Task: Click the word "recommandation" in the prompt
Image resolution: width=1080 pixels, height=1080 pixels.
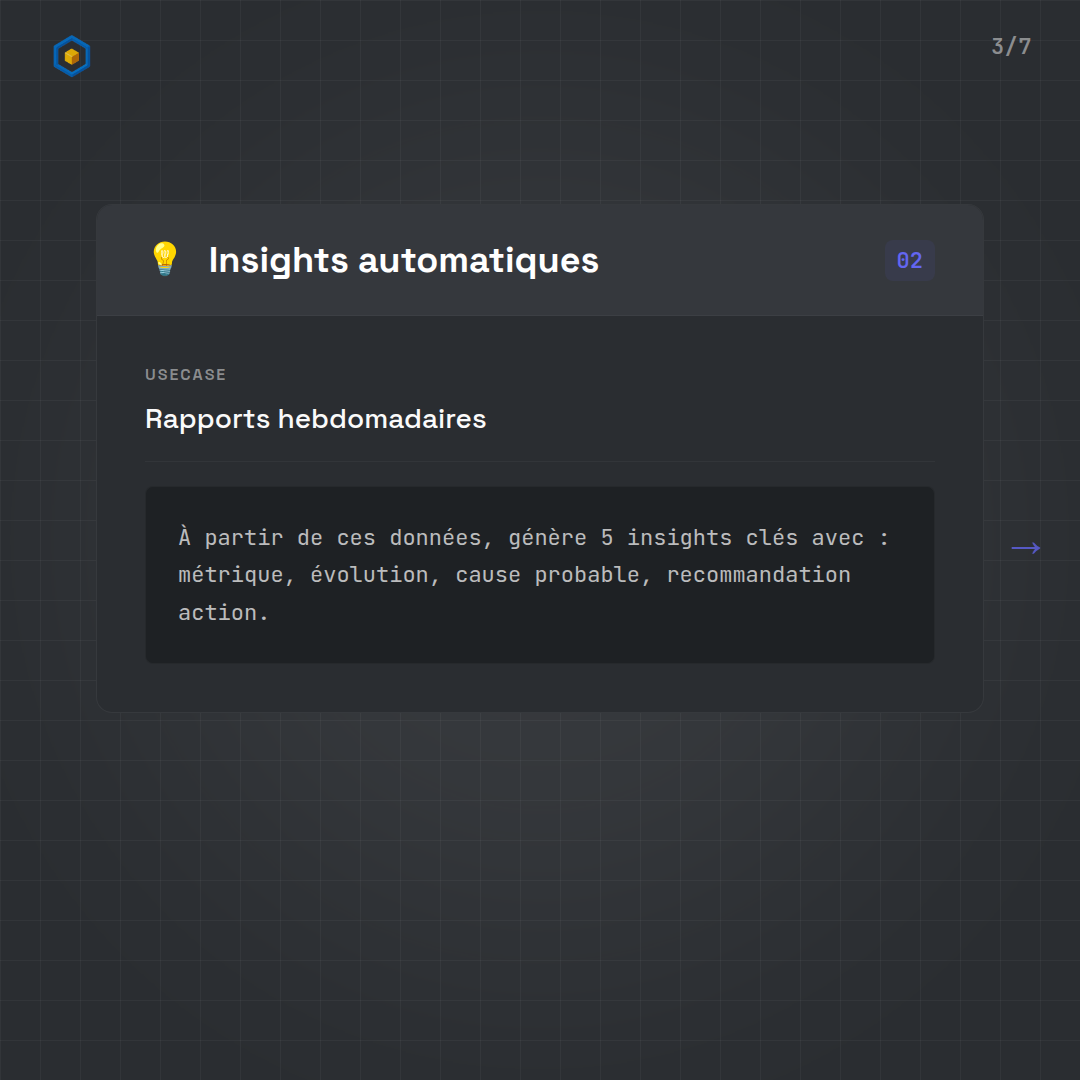Action: [758, 575]
